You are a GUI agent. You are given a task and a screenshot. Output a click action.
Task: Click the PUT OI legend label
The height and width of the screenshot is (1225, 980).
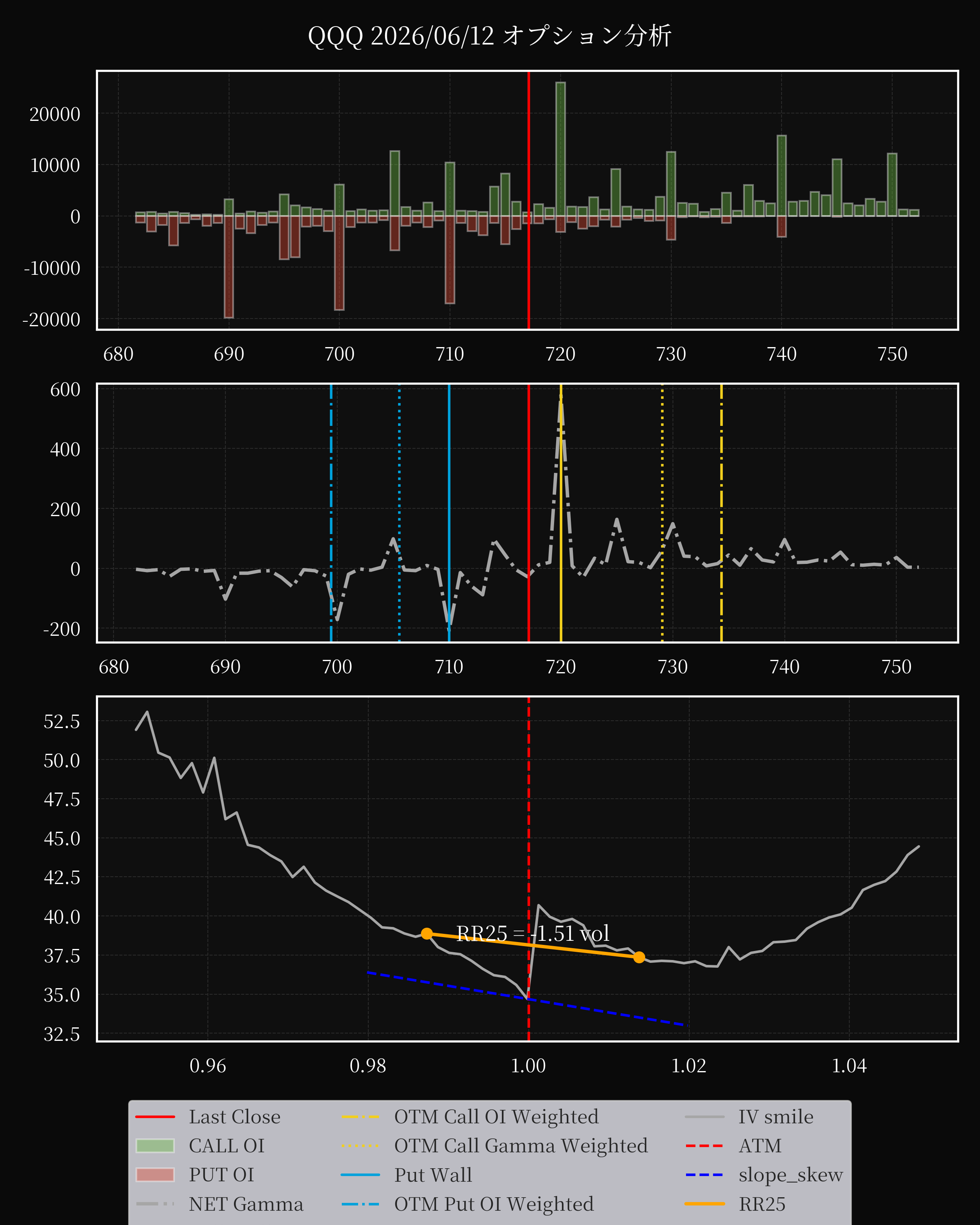point(221,1174)
